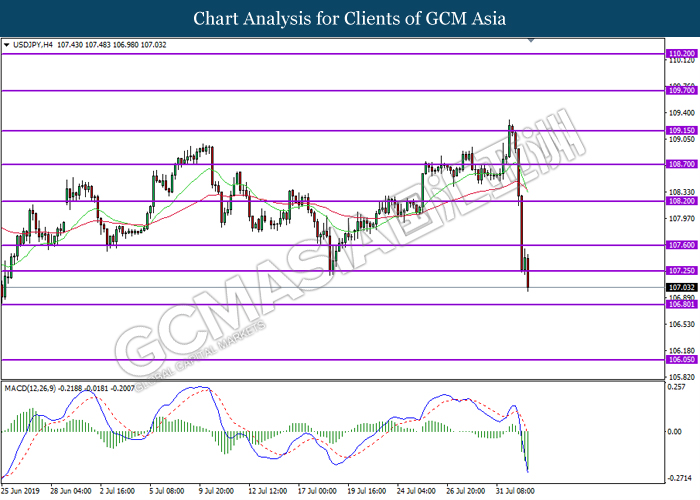Click the 107.970 axis price label
The width and height of the screenshot is (700, 500).
click(682, 218)
